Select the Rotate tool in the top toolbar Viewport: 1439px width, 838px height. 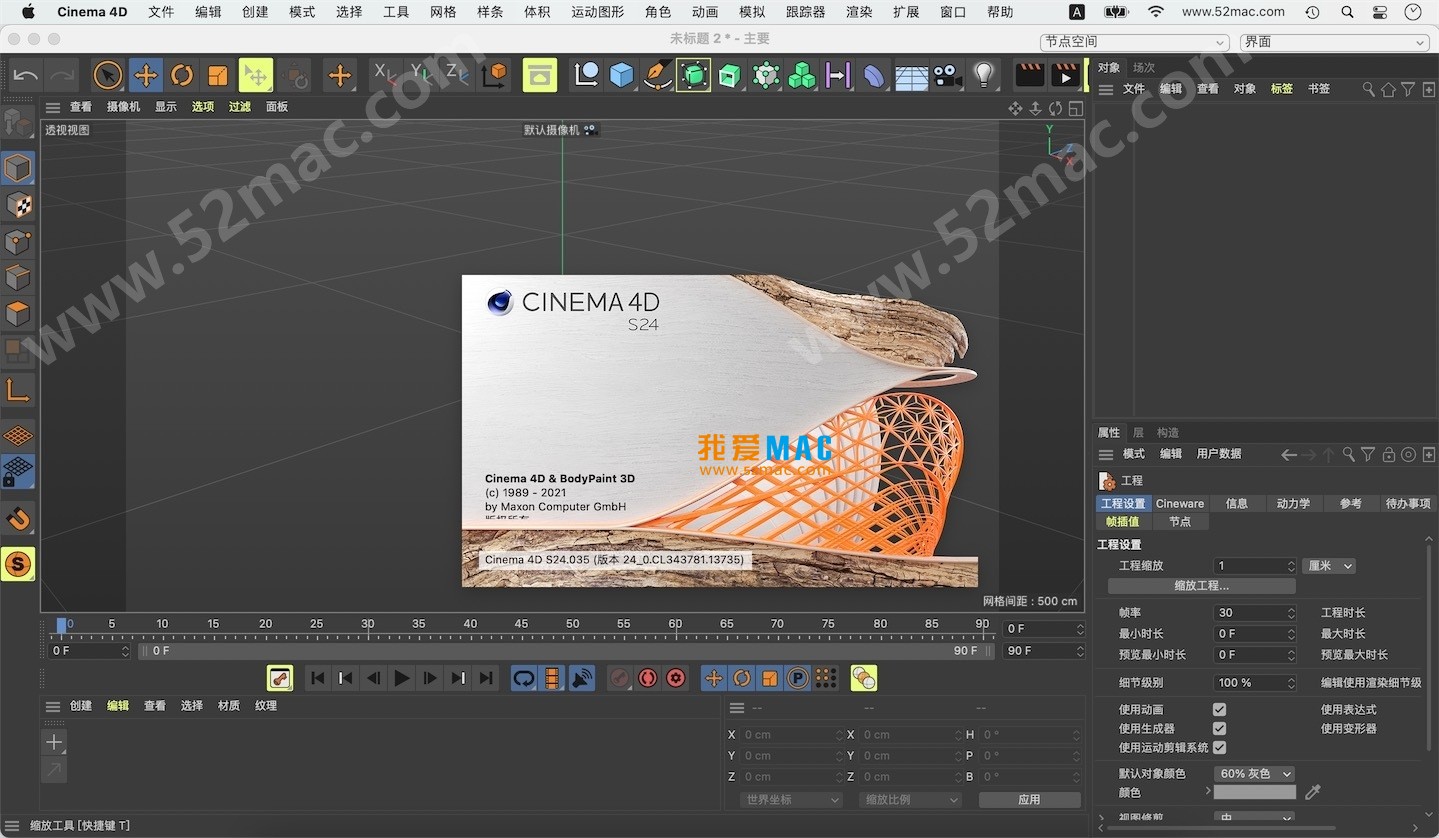182,75
